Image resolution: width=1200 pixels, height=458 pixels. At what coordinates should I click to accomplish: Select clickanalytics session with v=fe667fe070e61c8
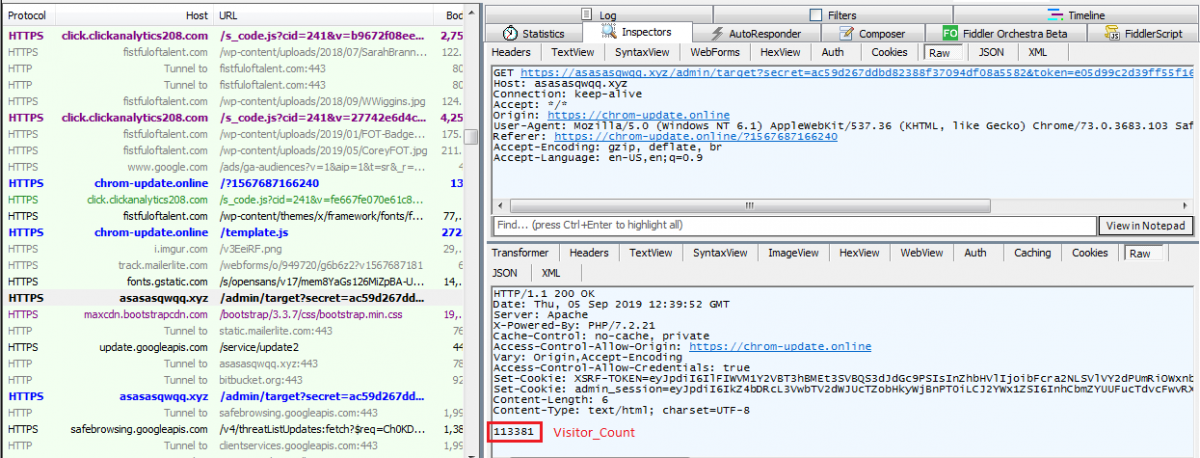(232, 200)
